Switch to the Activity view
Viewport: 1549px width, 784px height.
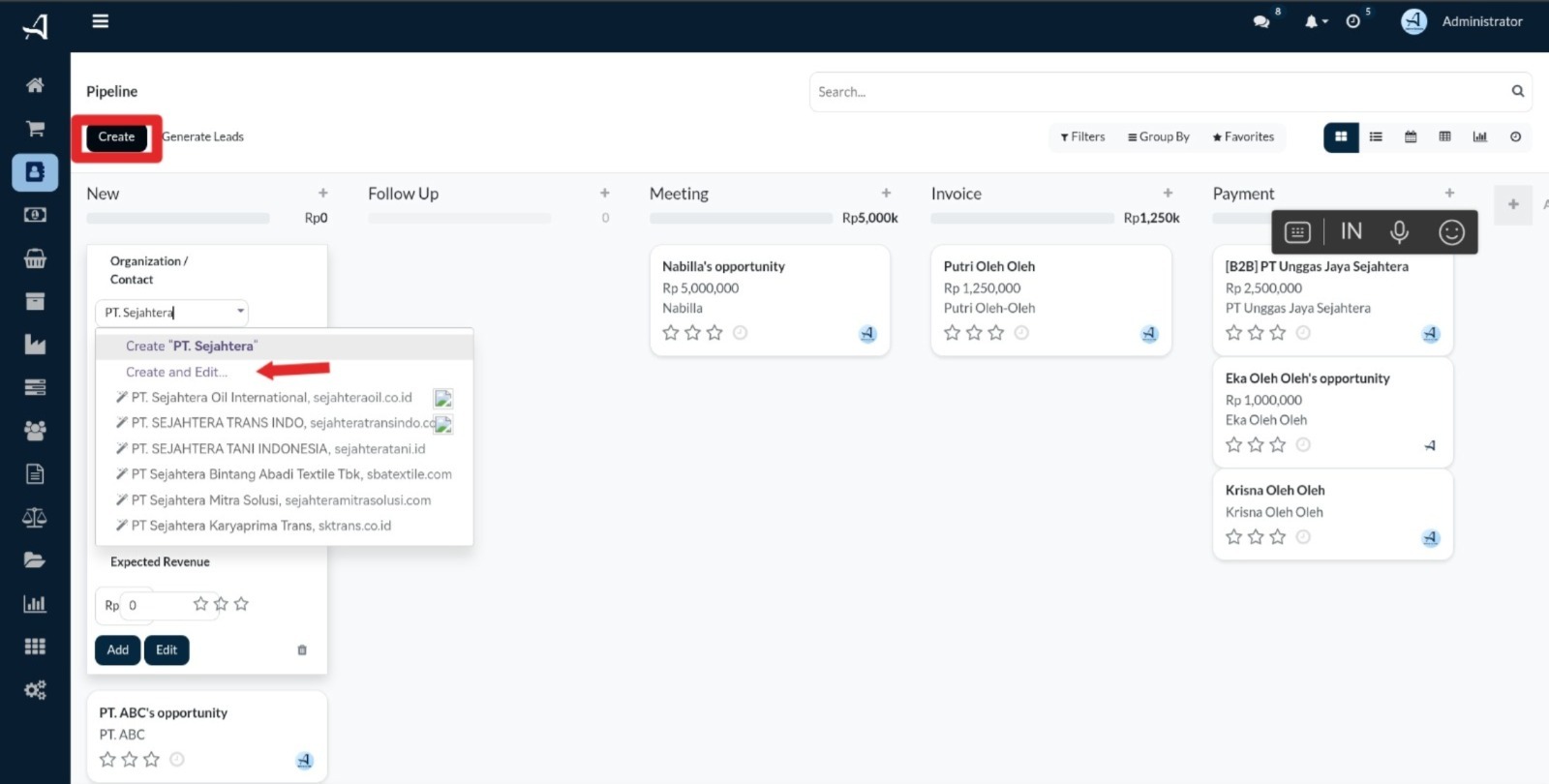(1515, 137)
